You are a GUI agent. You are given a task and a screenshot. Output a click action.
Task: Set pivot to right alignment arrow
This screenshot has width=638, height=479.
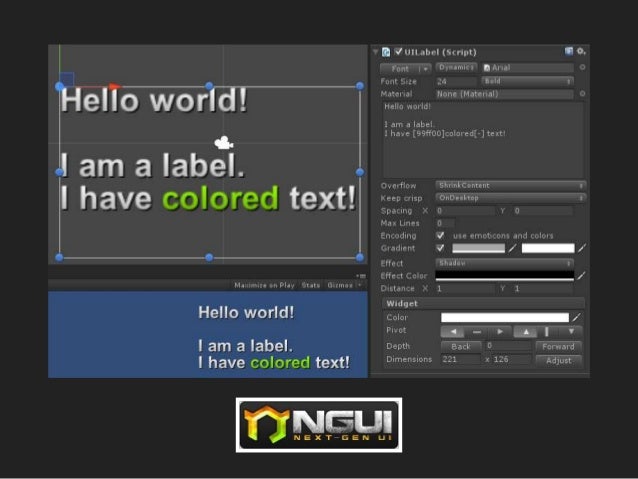click(500, 332)
